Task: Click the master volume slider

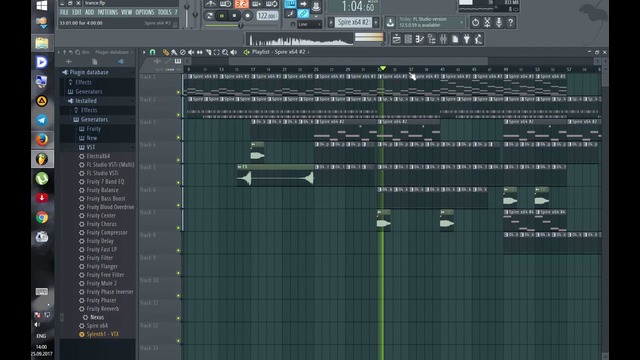Action: tap(187, 14)
